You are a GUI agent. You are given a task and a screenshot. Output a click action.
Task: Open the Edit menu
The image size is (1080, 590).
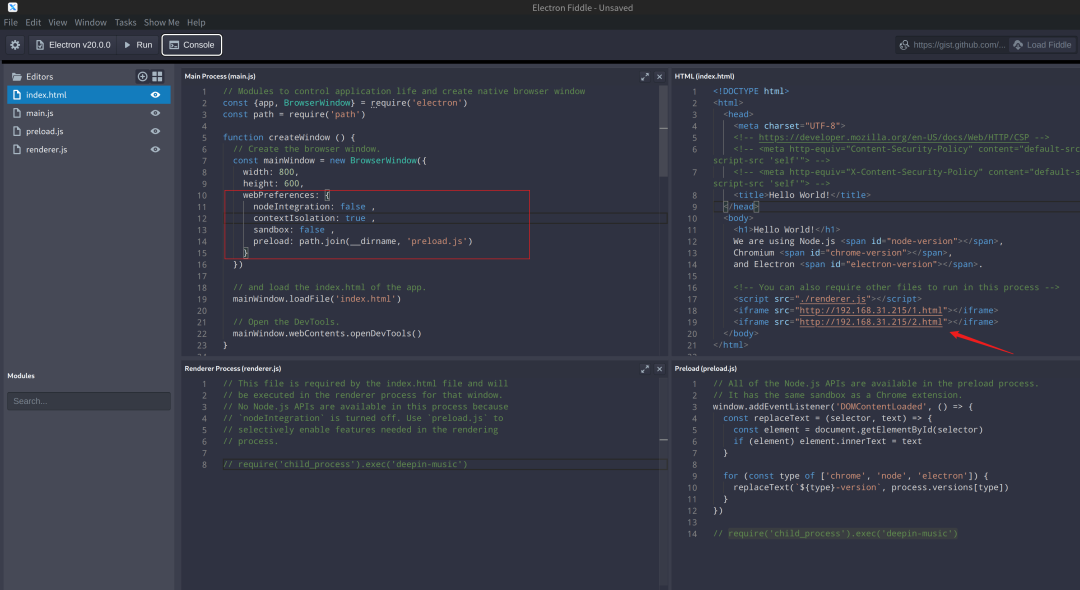pos(33,23)
